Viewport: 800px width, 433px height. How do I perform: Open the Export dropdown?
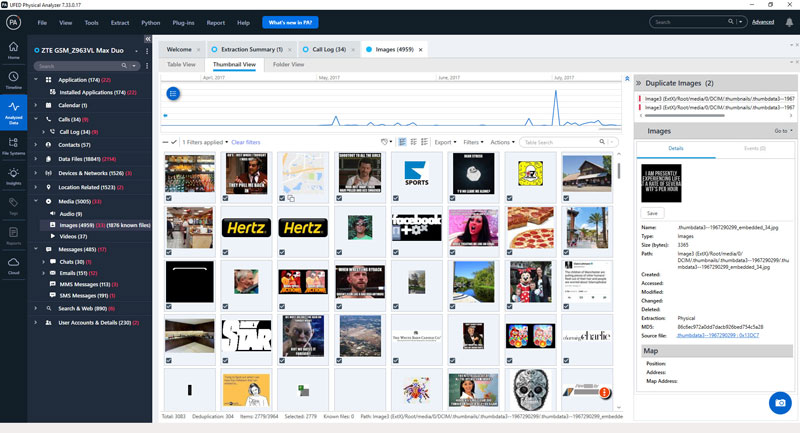(x=445, y=142)
